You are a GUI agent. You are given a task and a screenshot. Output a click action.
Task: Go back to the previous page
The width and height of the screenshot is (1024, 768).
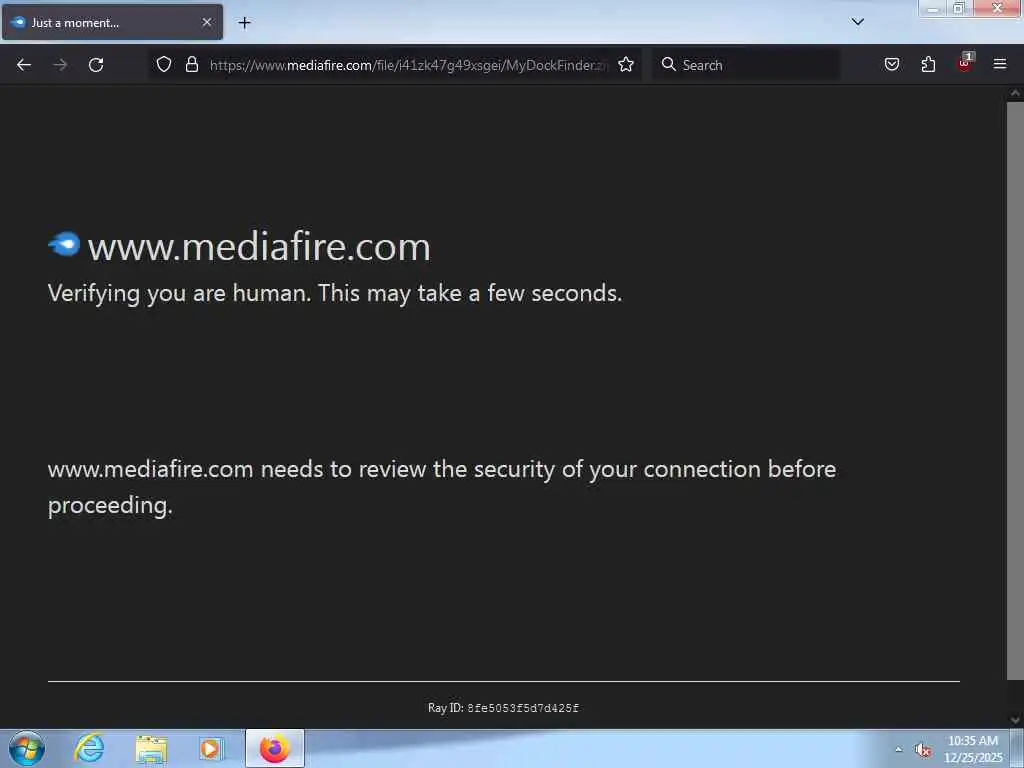click(24, 65)
